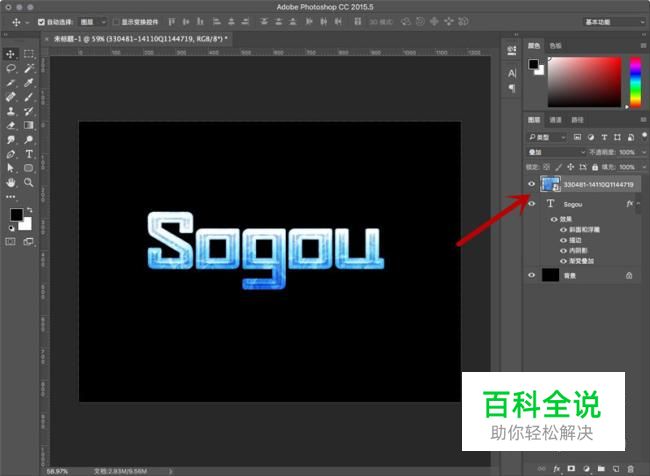Open the Opacity 100% slider dropdown

tap(644, 152)
